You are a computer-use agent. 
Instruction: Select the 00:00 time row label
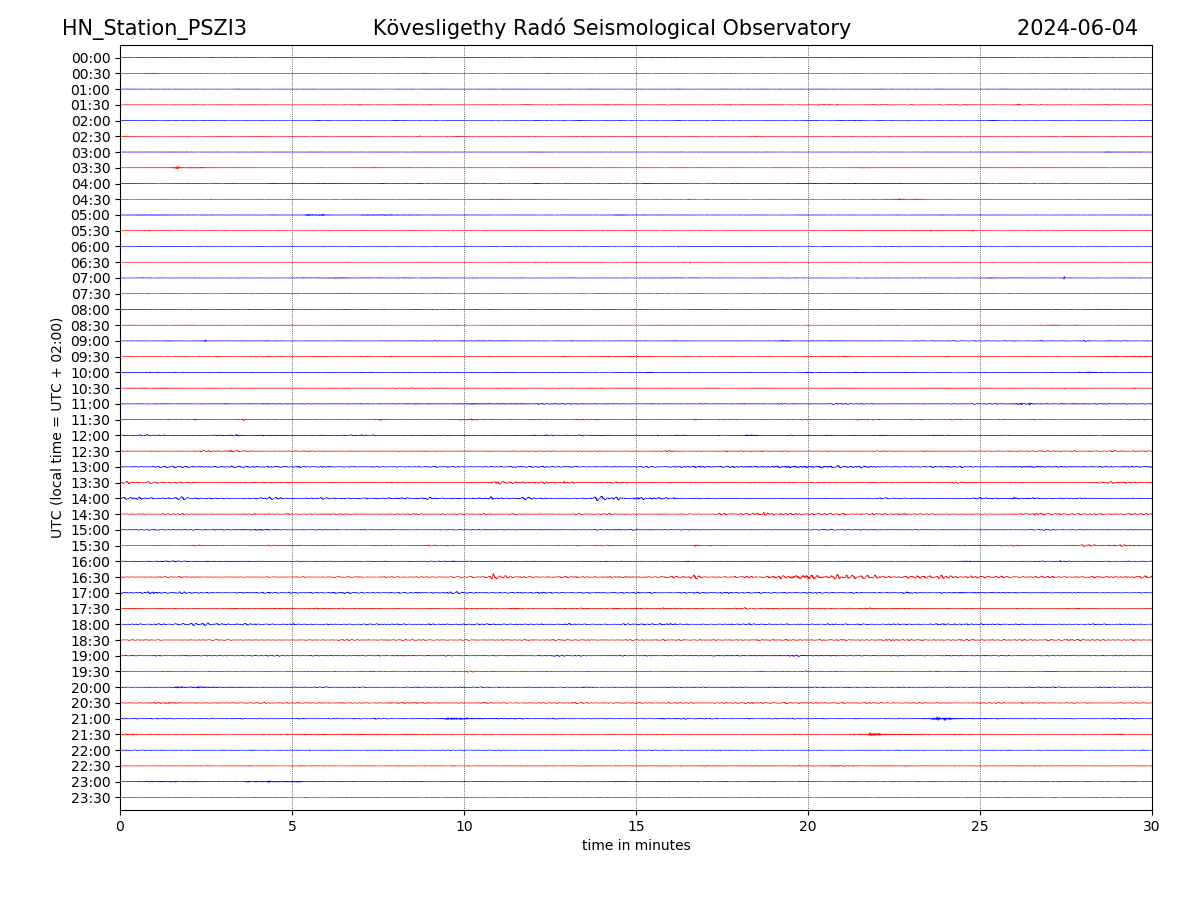point(90,58)
